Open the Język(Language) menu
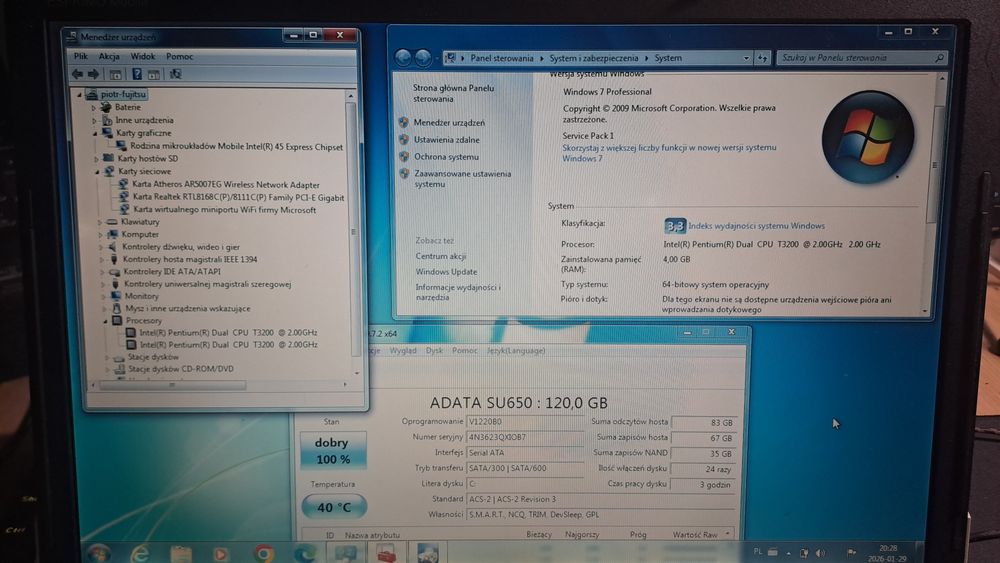The image size is (1000, 563). click(516, 351)
